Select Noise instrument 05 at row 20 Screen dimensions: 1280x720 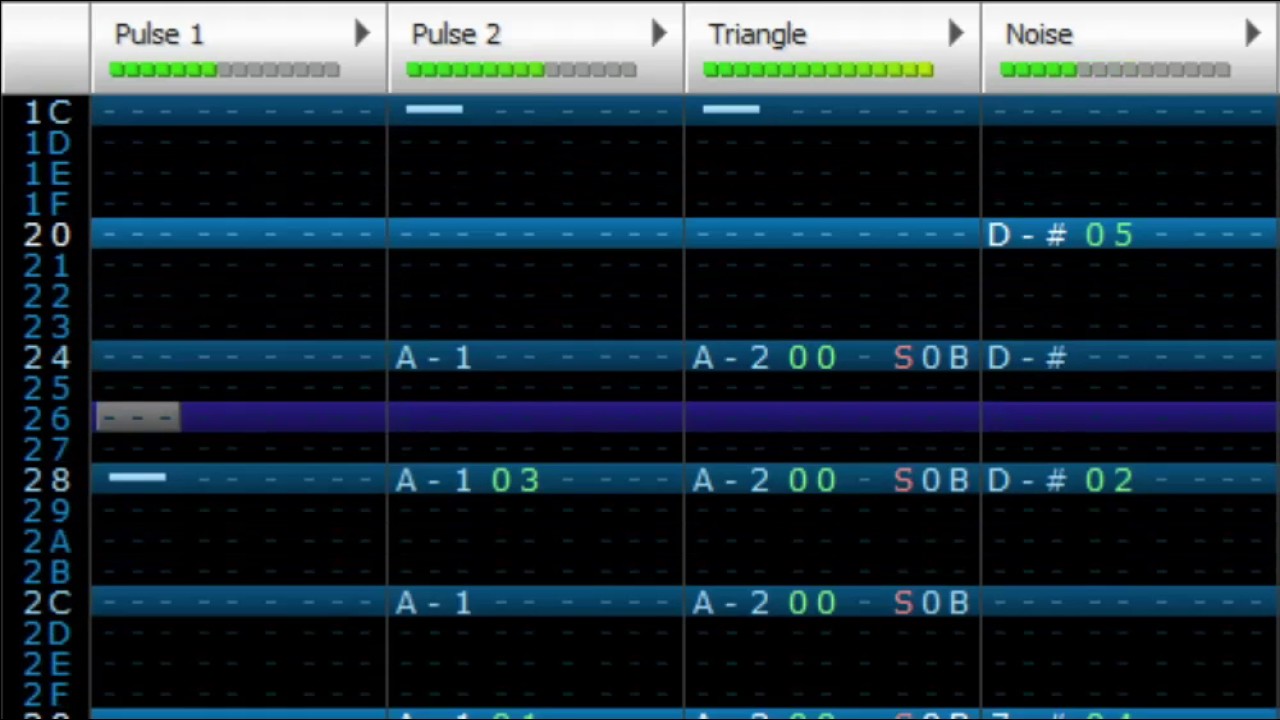click(1109, 235)
